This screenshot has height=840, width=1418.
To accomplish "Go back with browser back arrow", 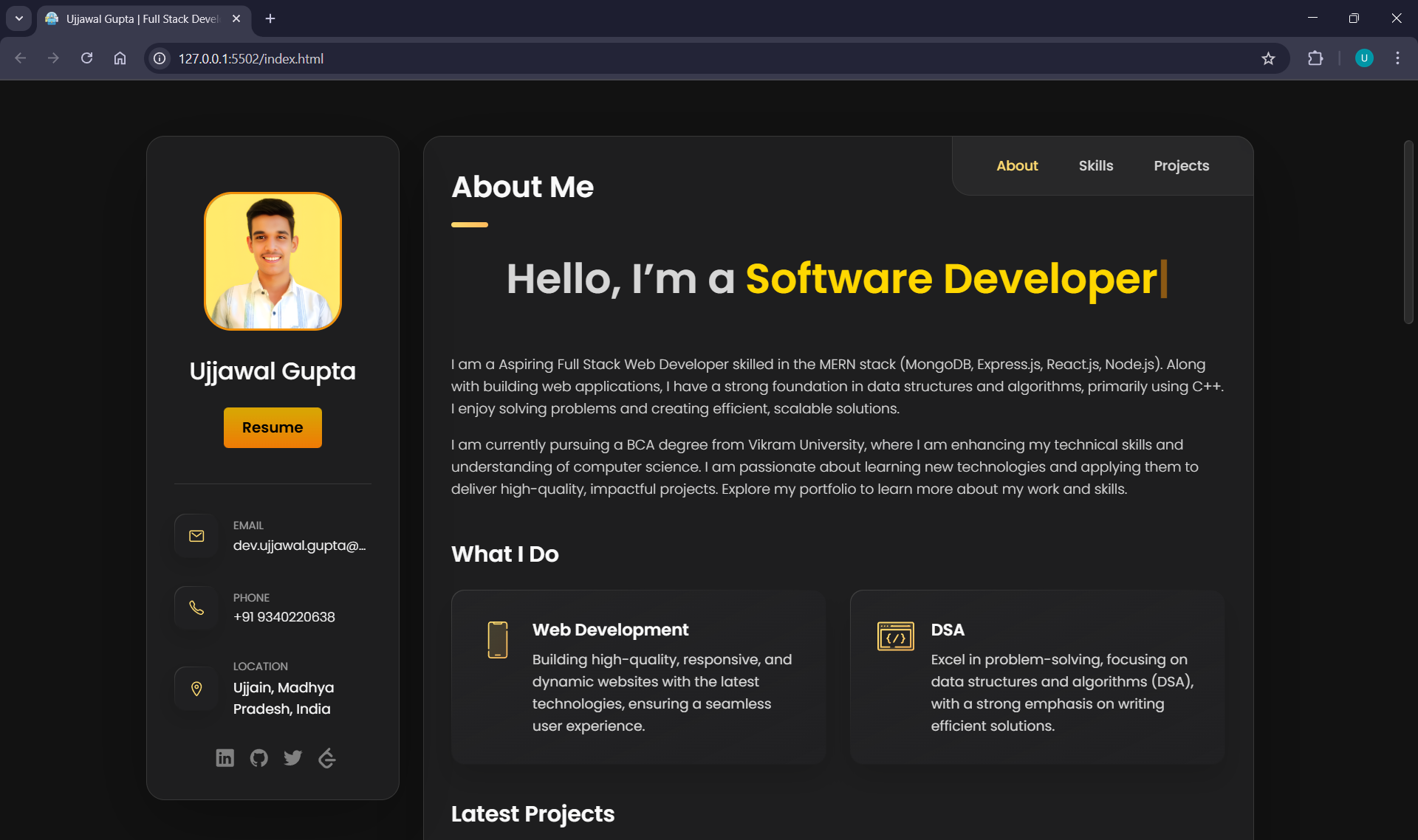I will (x=21, y=58).
